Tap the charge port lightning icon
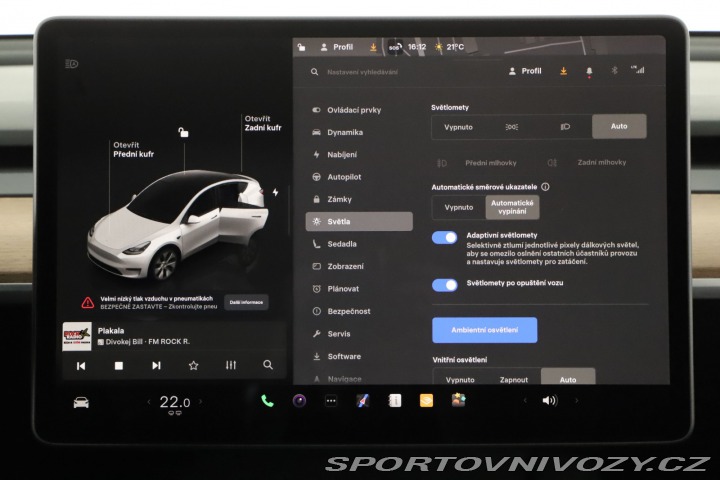 (x=276, y=192)
